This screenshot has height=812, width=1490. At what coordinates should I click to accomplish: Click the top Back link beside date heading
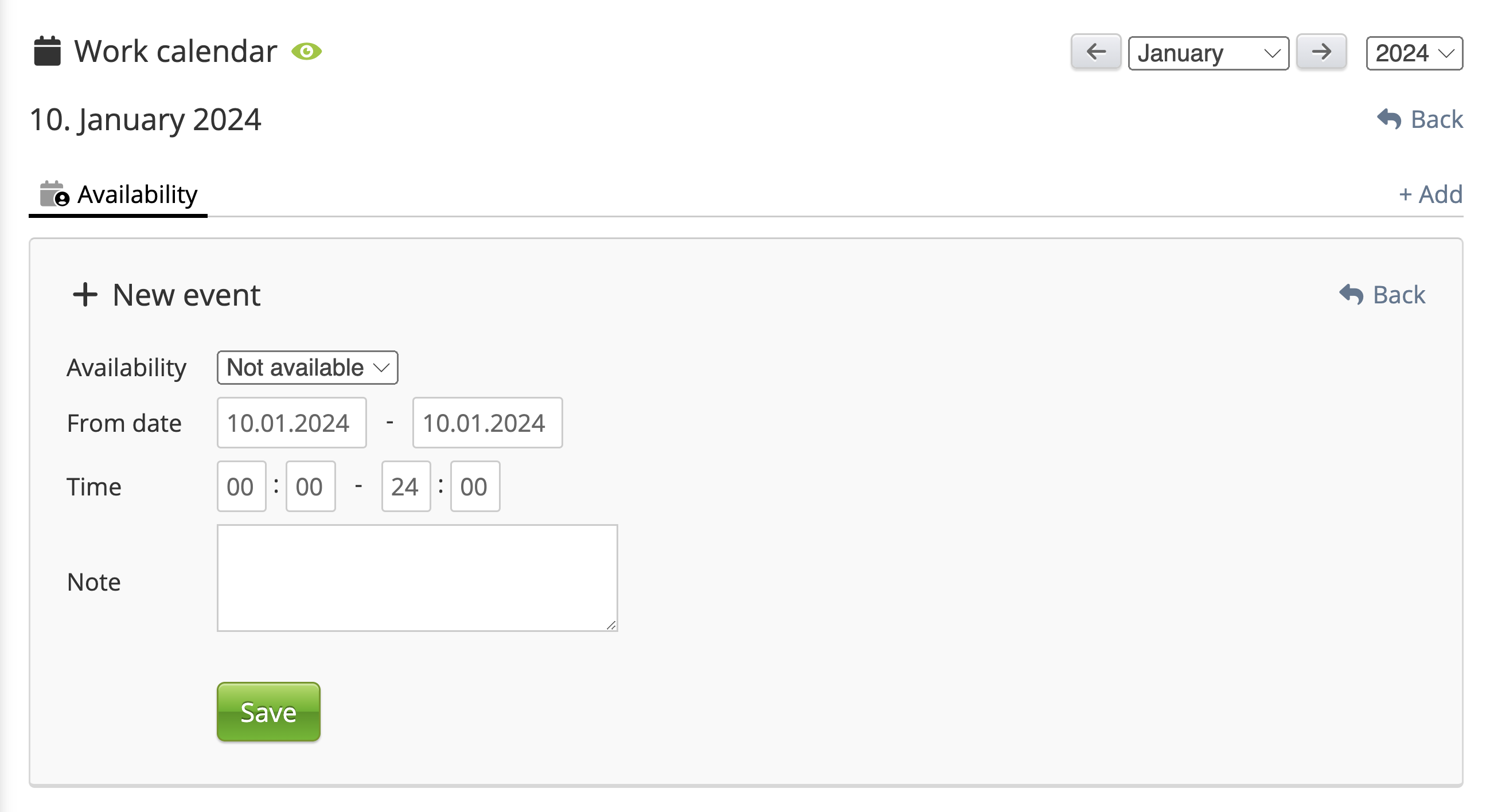(x=1421, y=120)
